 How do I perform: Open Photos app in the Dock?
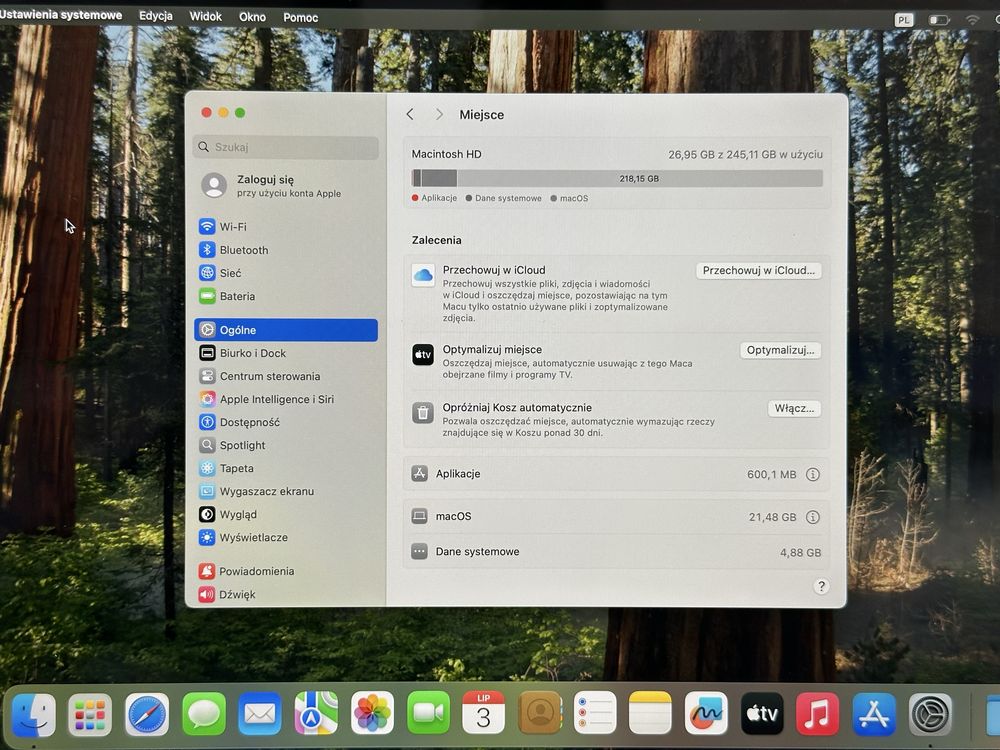point(372,714)
